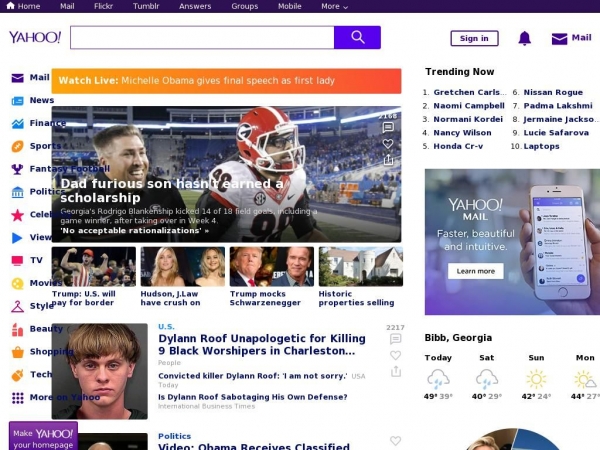Click inside the Yahoo search field
Image resolution: width=600 pixels, height=450 pixels.
click(202, 38)
